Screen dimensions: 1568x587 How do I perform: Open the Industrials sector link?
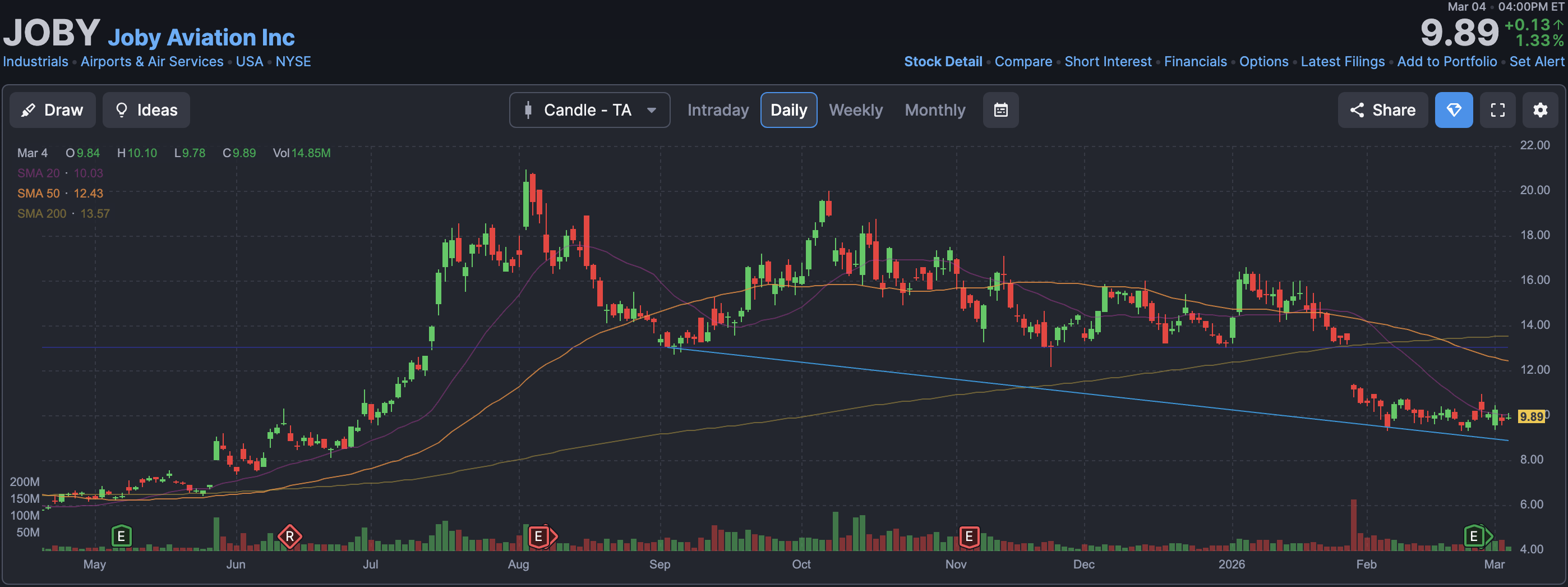point(35,62)
